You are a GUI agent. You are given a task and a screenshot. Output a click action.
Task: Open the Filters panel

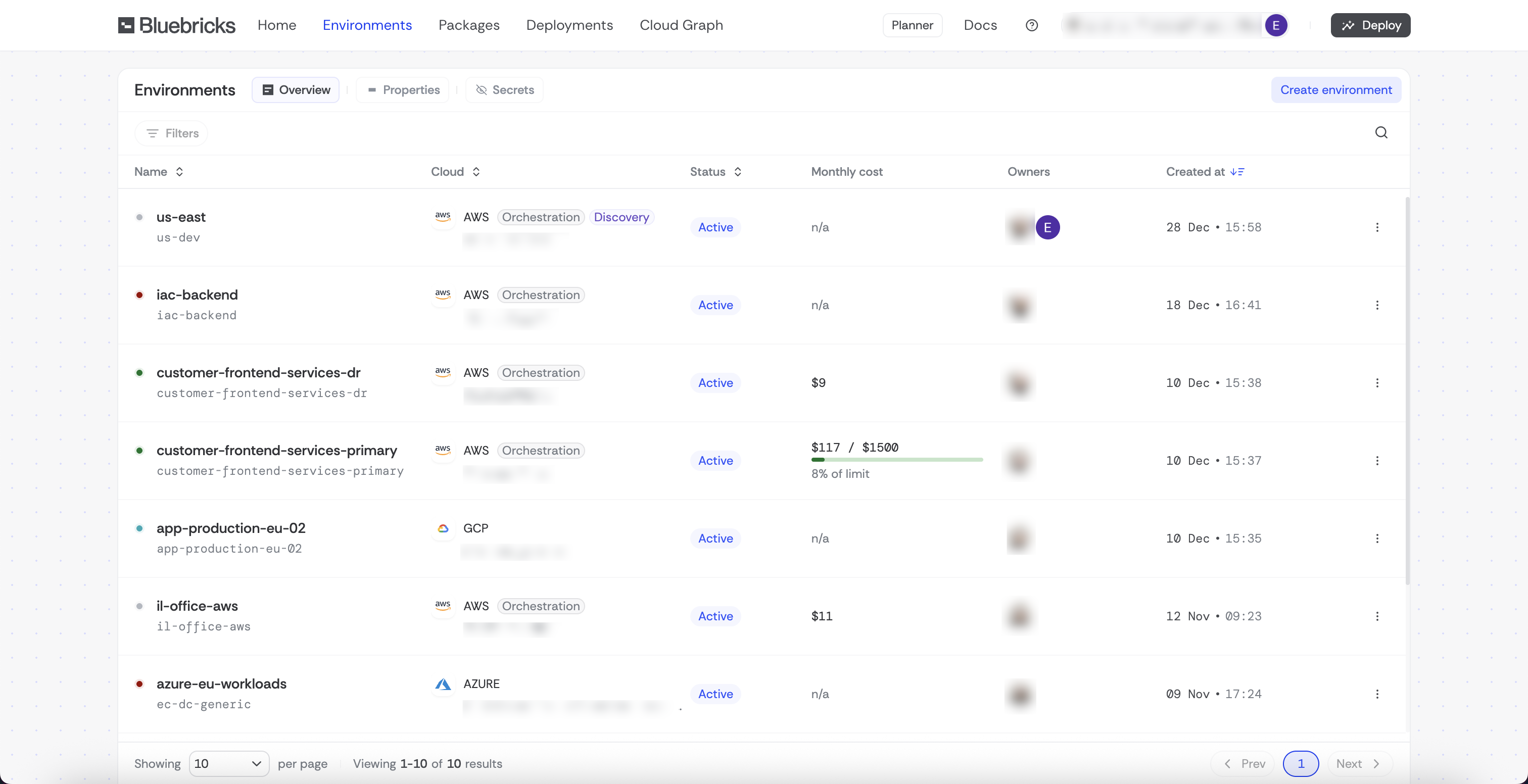click(x=171, y=133)
